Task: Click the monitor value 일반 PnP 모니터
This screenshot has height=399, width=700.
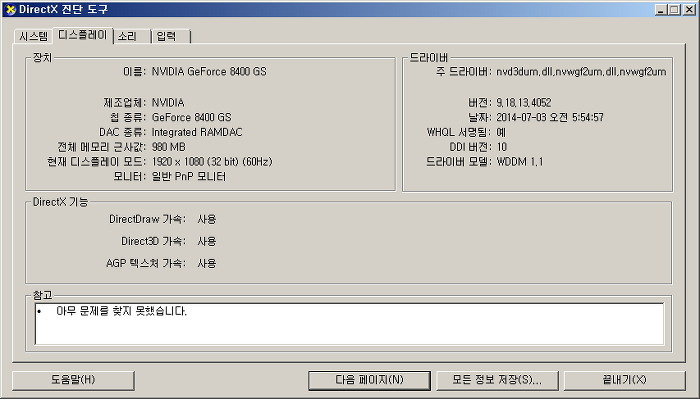Action: point(189,176)
